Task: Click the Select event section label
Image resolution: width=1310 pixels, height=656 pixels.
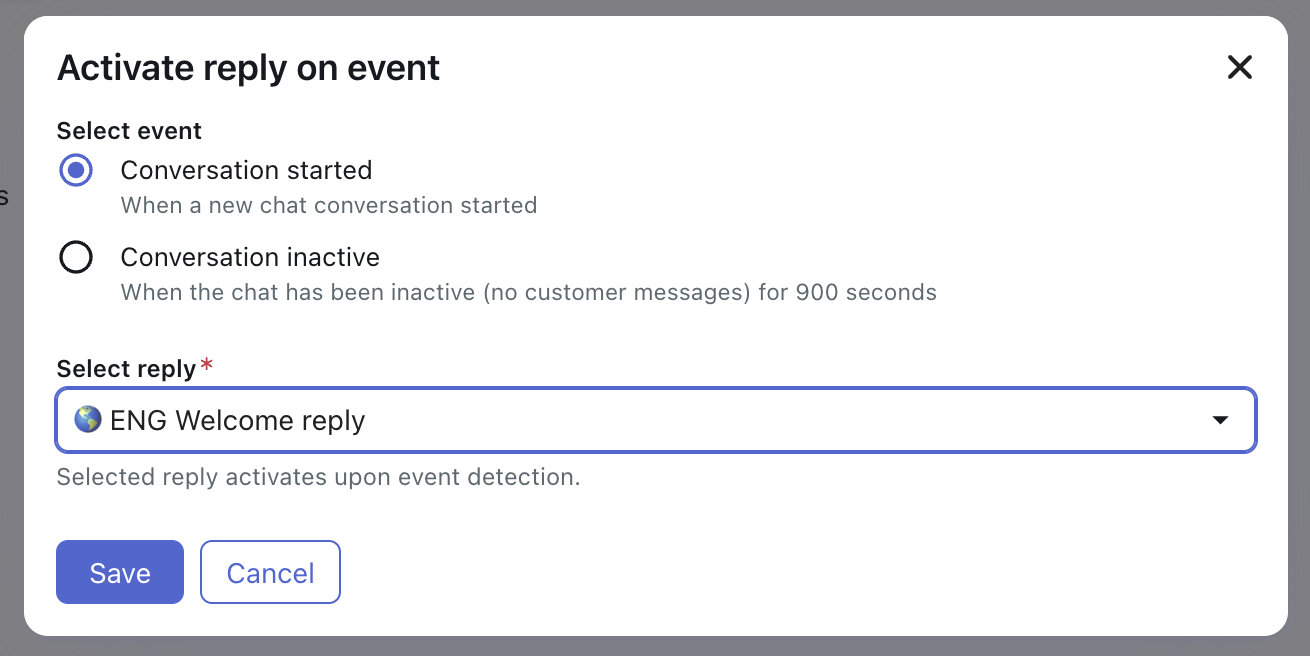Action: click(129, 131)
